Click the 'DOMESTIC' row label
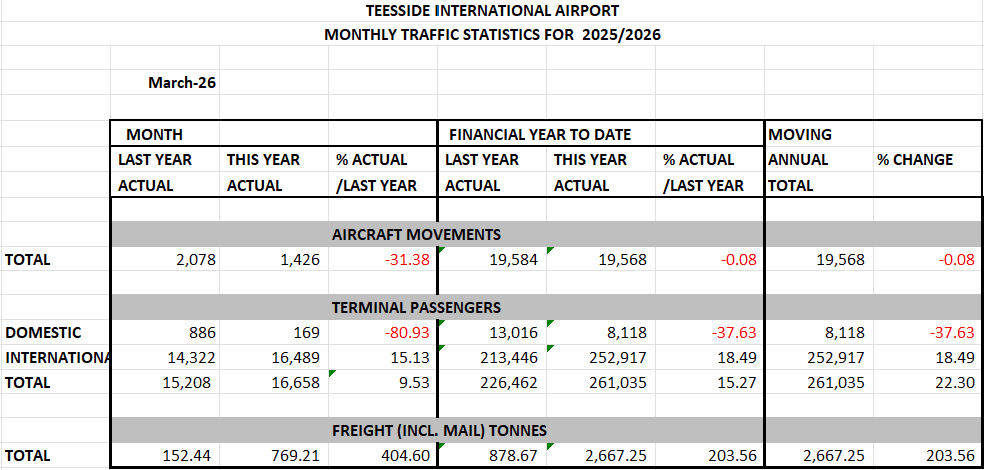The width and height of the screenshot is (984, 470). [56, 333]
